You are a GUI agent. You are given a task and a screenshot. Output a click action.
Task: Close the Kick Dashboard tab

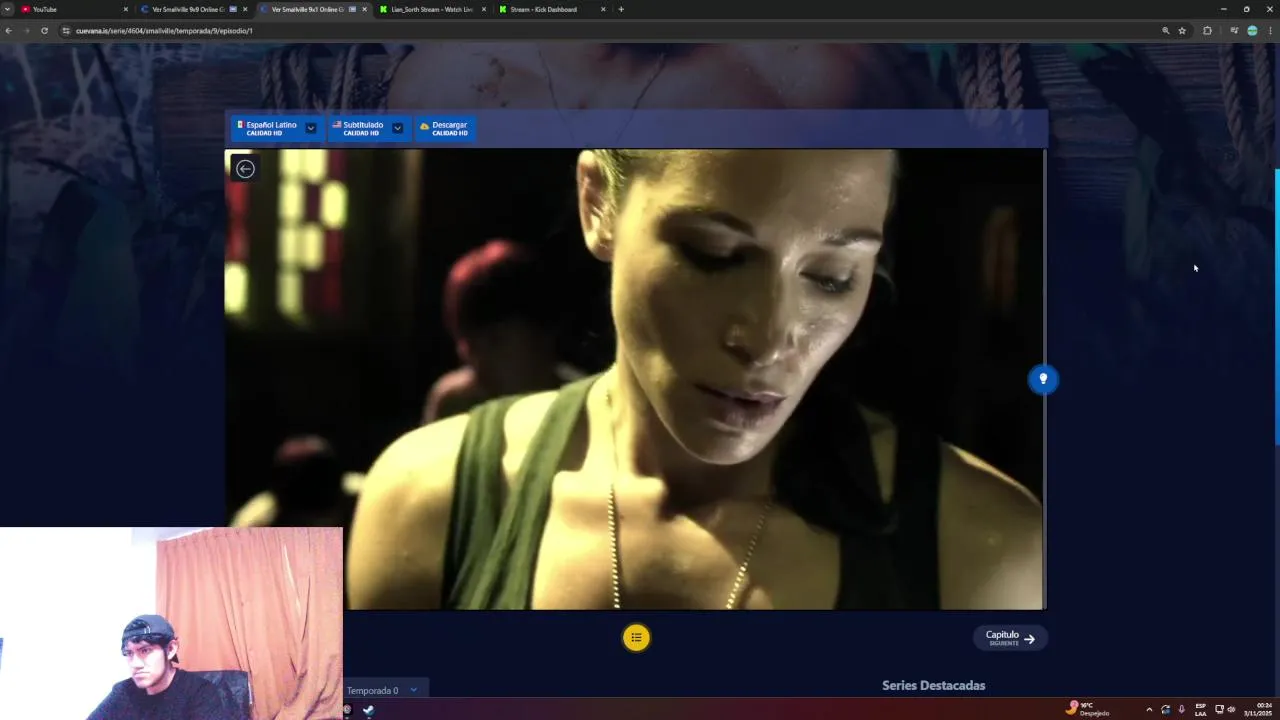(603, 9)
